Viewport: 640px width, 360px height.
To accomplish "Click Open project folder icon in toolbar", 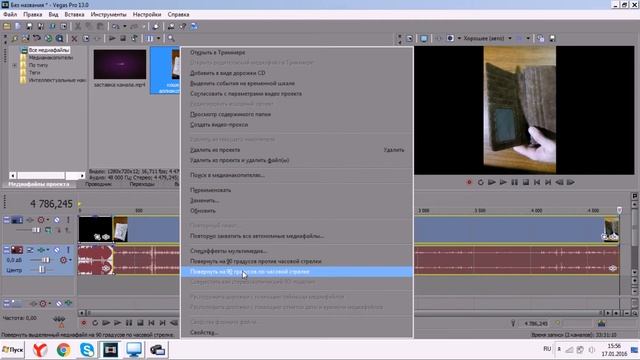I will click(7, 26).
